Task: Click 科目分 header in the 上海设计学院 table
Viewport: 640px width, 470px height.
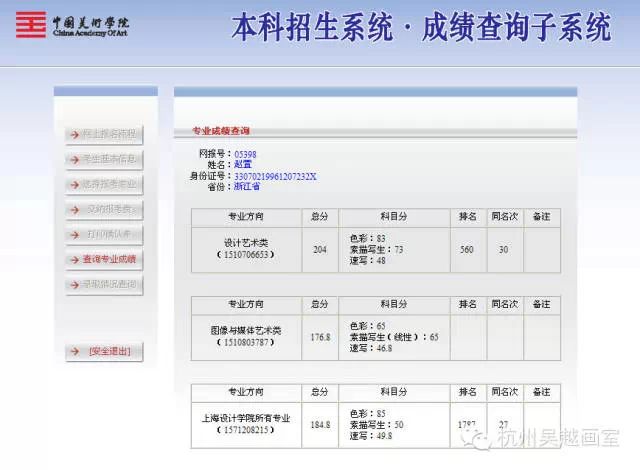Action: [394, 392]
